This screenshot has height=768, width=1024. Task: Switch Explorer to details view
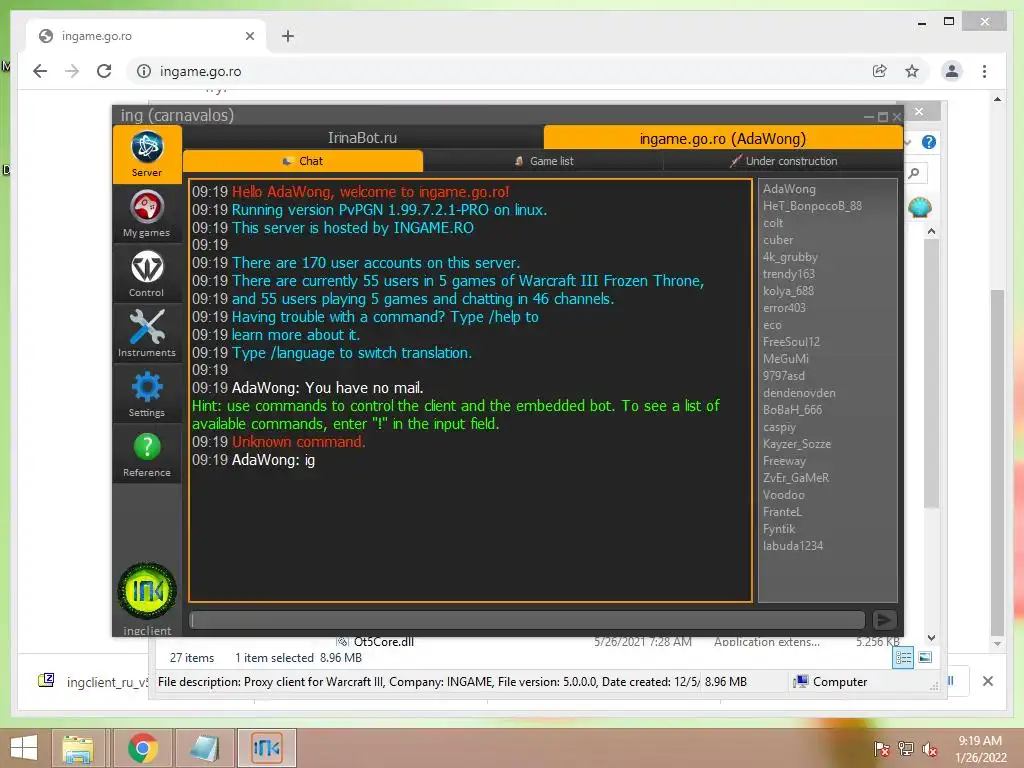click(x=904, y=658)
